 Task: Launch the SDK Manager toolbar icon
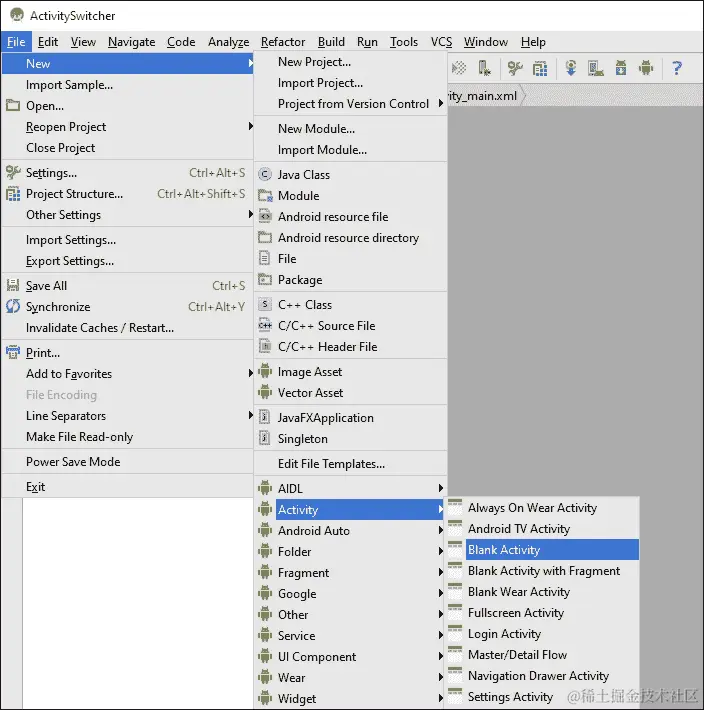pos(621,68)
